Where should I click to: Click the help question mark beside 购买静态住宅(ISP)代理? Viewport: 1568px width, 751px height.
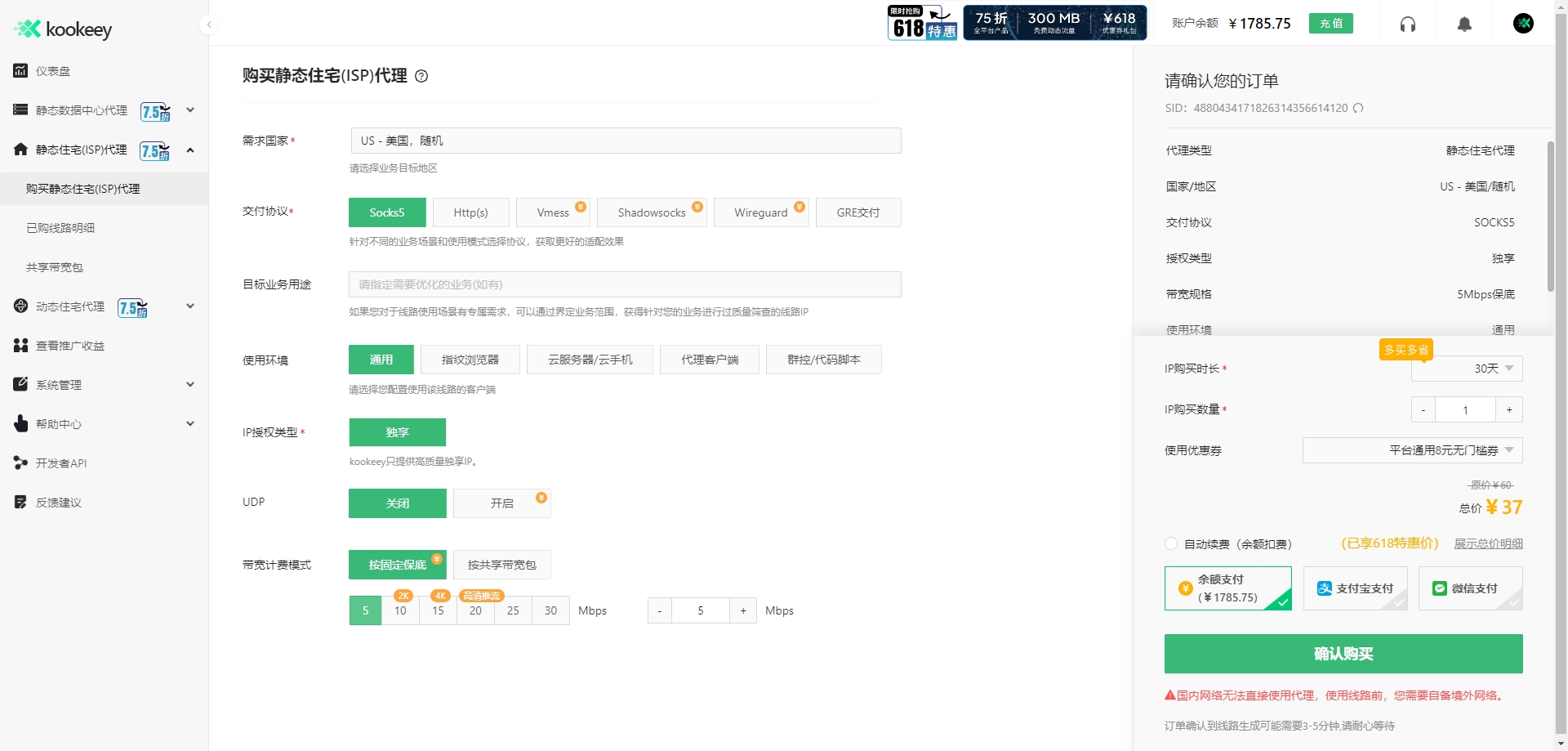(x=421, y=76)
